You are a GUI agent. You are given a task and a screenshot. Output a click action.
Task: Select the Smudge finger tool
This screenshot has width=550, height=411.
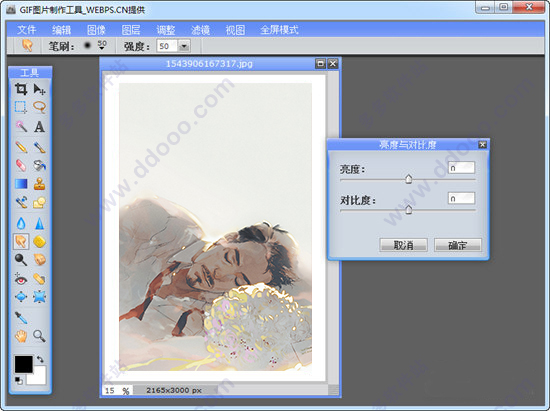click(21, 242)
